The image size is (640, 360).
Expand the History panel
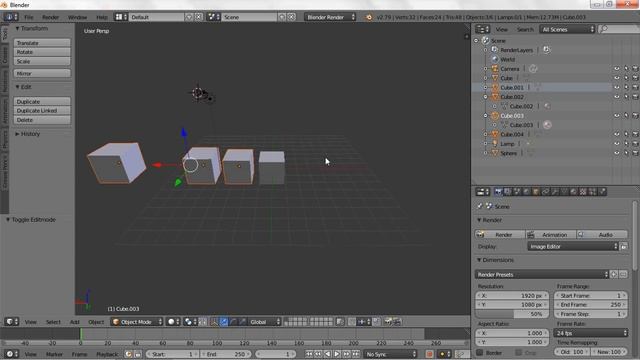[x=28, y=134]
